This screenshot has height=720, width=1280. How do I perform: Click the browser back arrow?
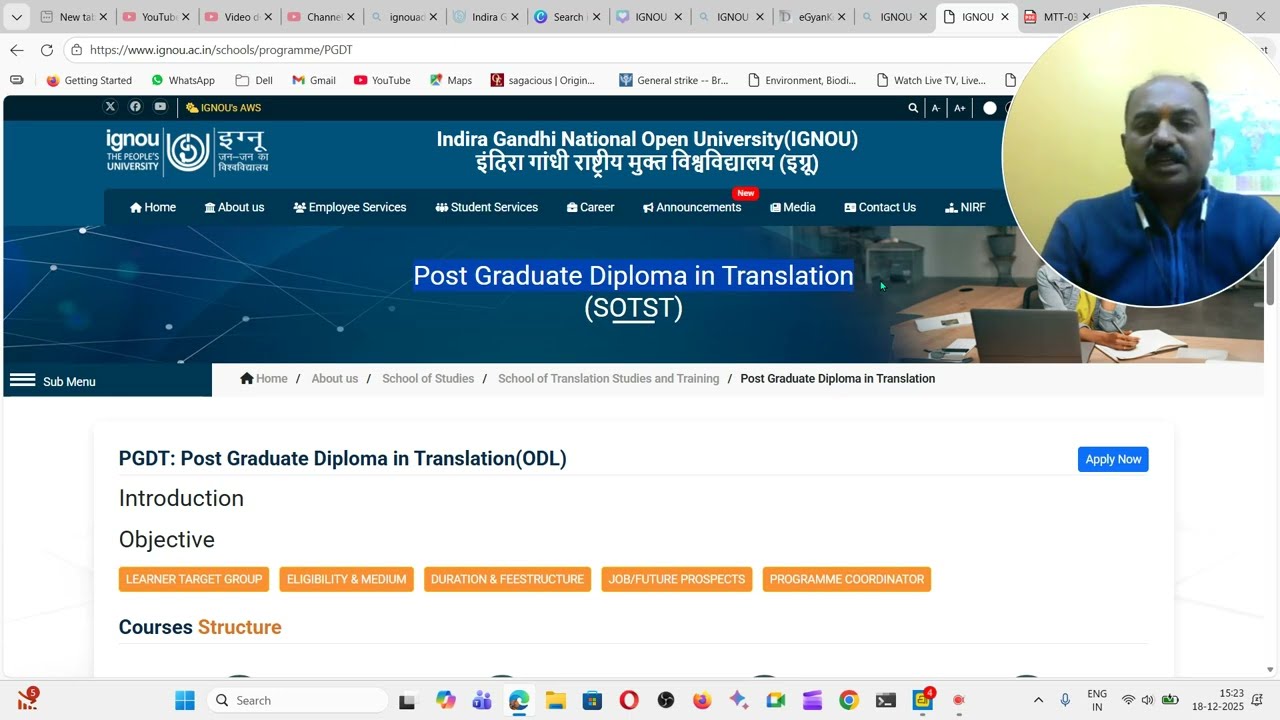(17, 50)
